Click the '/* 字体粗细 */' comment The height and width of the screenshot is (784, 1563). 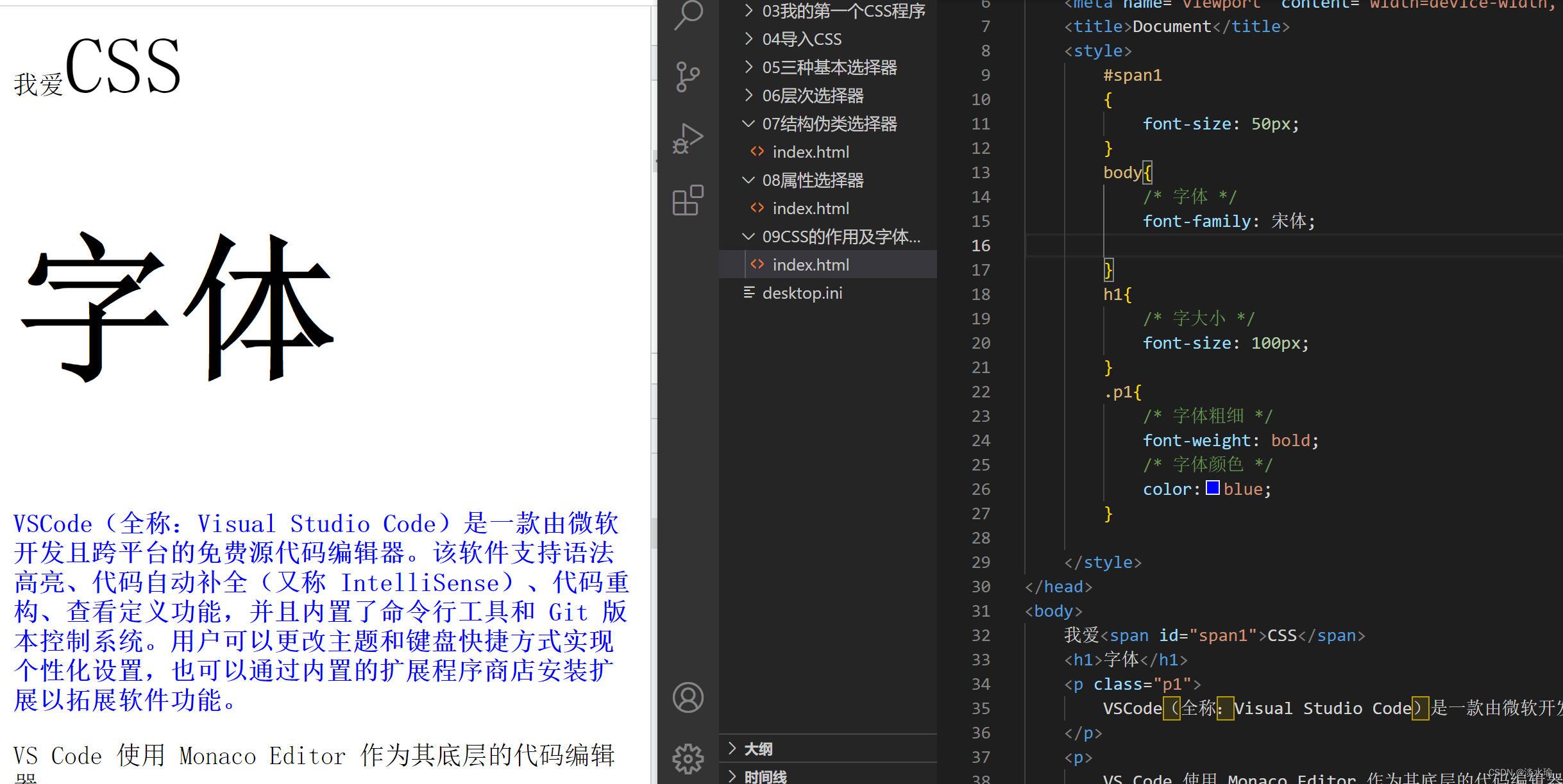pyautogui.click(x=1208, y=416)
